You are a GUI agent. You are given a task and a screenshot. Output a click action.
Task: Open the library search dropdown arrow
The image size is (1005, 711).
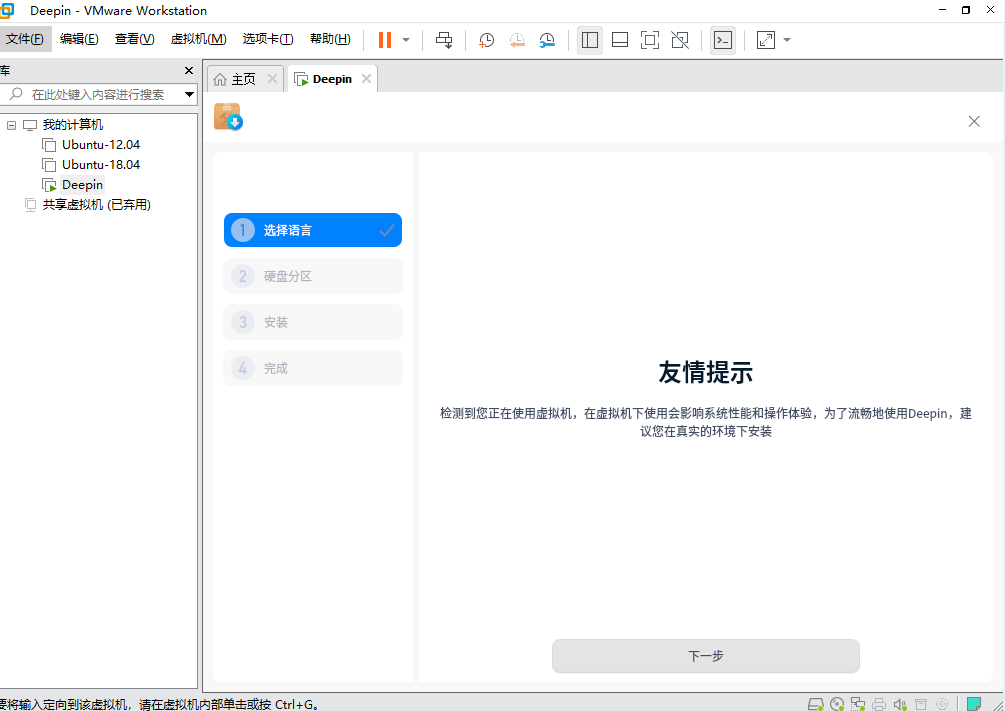pos(189,94)
